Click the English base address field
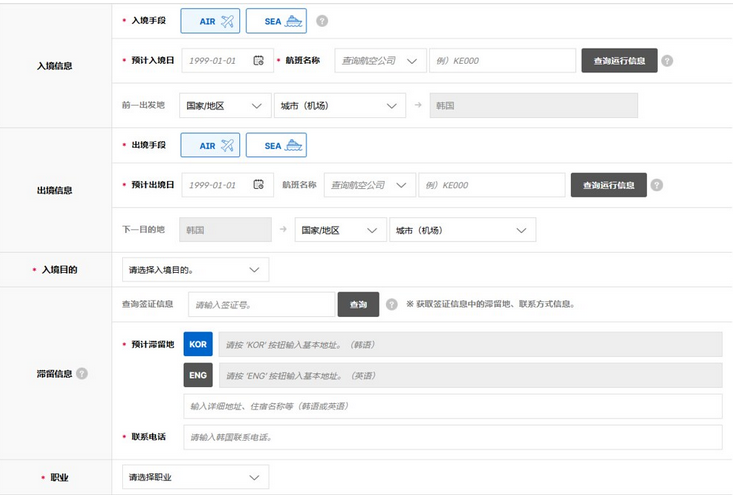 (x=471, y=375)
